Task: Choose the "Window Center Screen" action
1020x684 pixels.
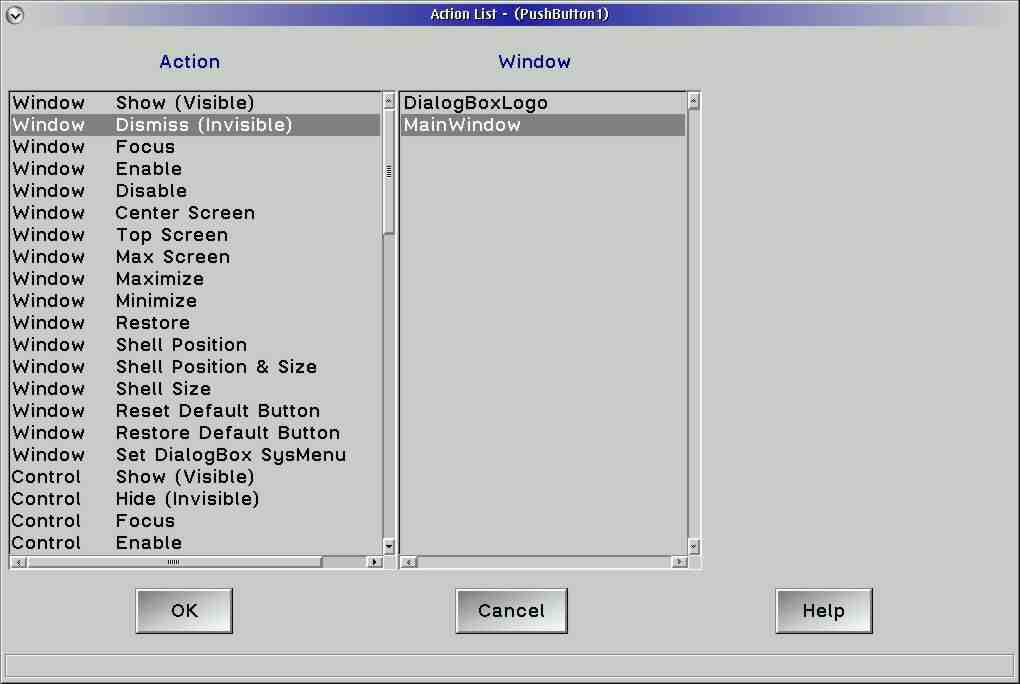Action: (x=196, y=213)
